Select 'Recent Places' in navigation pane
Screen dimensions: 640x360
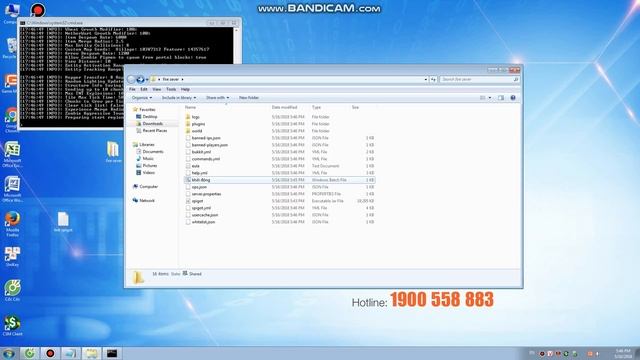(154, 131)
